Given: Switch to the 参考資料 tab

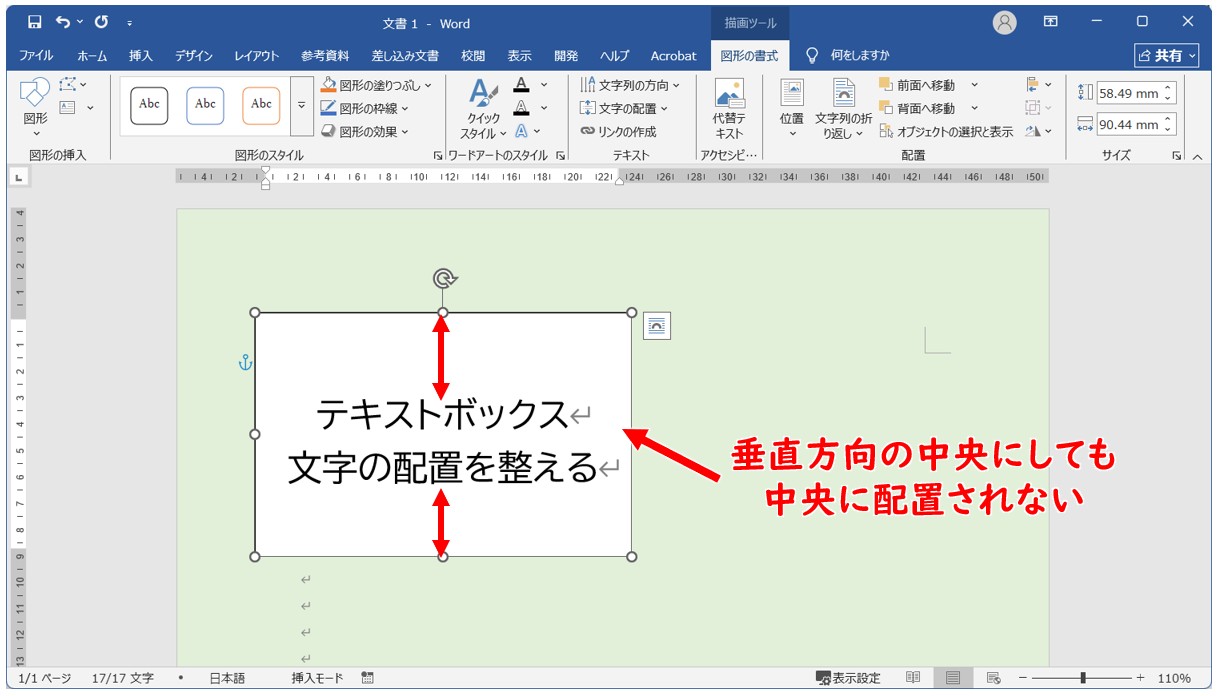Looking at the screenshot, I should pos(325,56).
